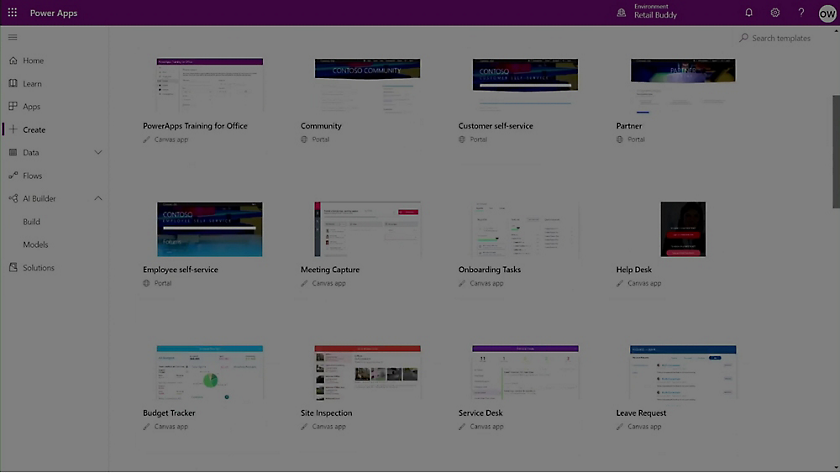Click globe icon under Partner
This screenshot has height=473, width=840.
tap(620, 139)
